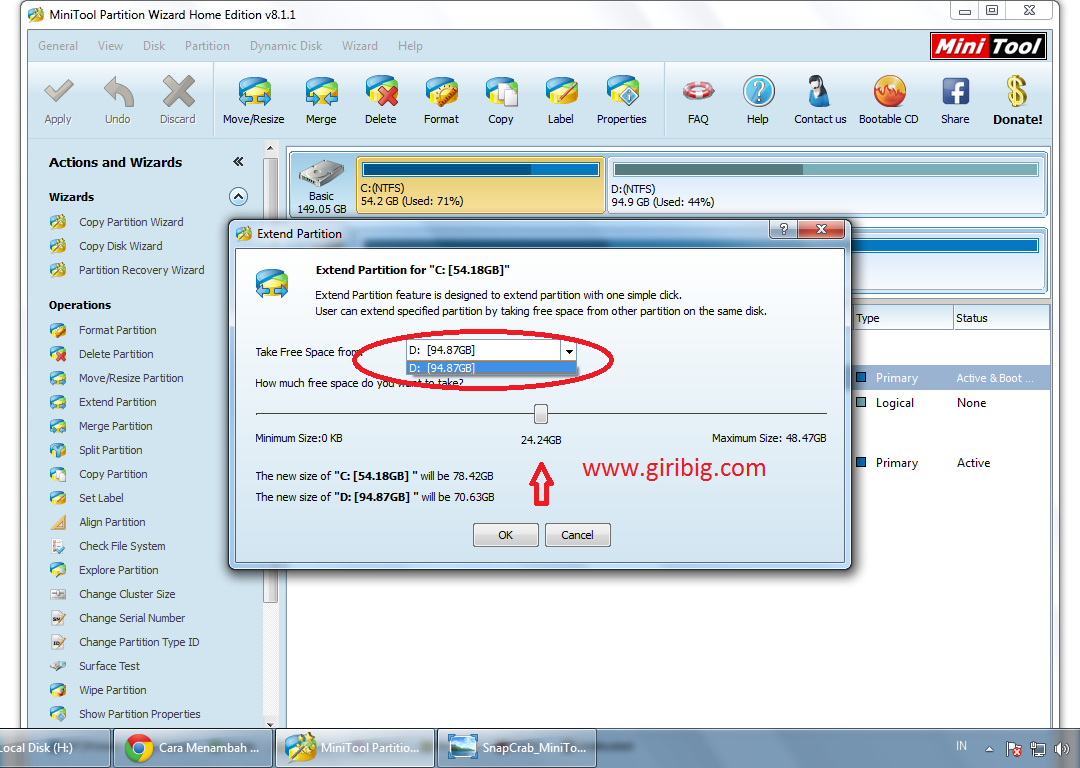Select D: [94.87GB] from the list

[490, 368]
